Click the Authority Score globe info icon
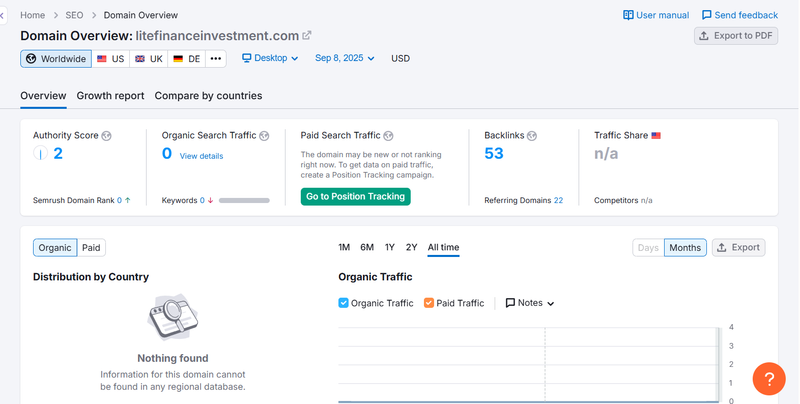The image size is (800, 404). click(106, 136)
